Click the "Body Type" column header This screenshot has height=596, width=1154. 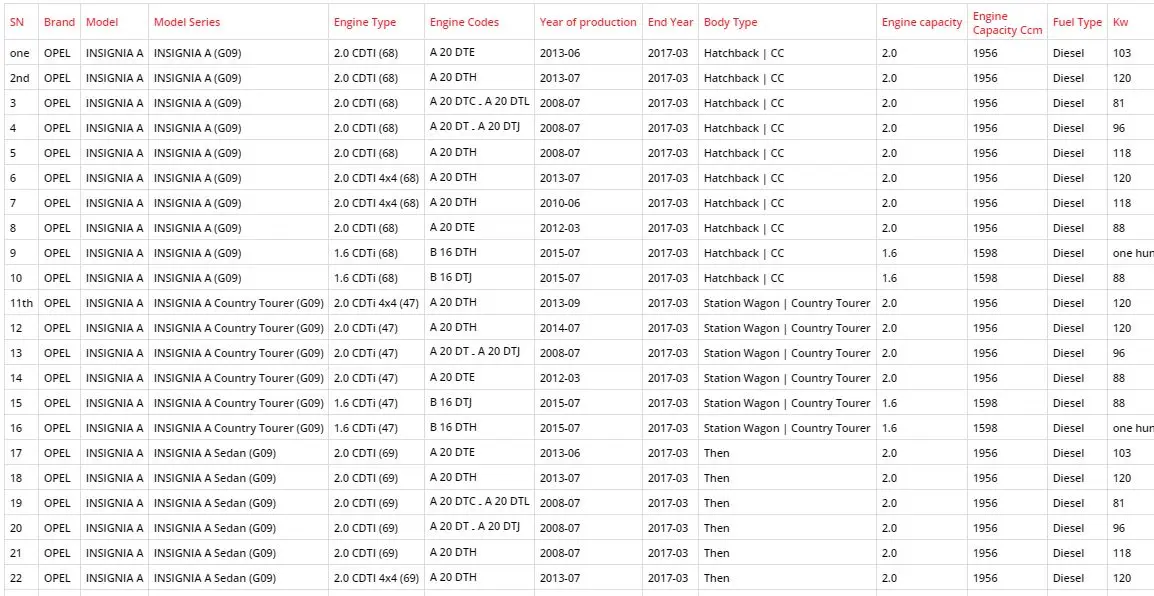pos(730,22)
